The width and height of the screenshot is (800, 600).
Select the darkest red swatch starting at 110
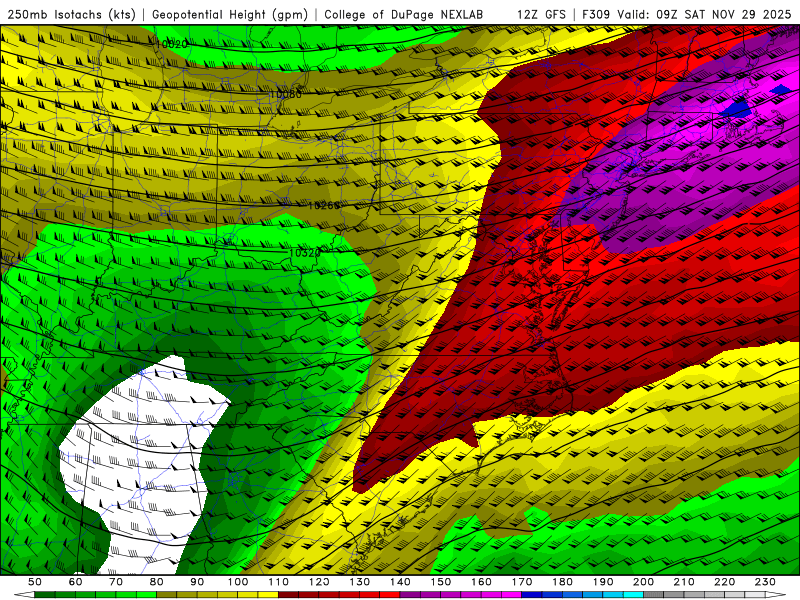(x=288, y=595)
